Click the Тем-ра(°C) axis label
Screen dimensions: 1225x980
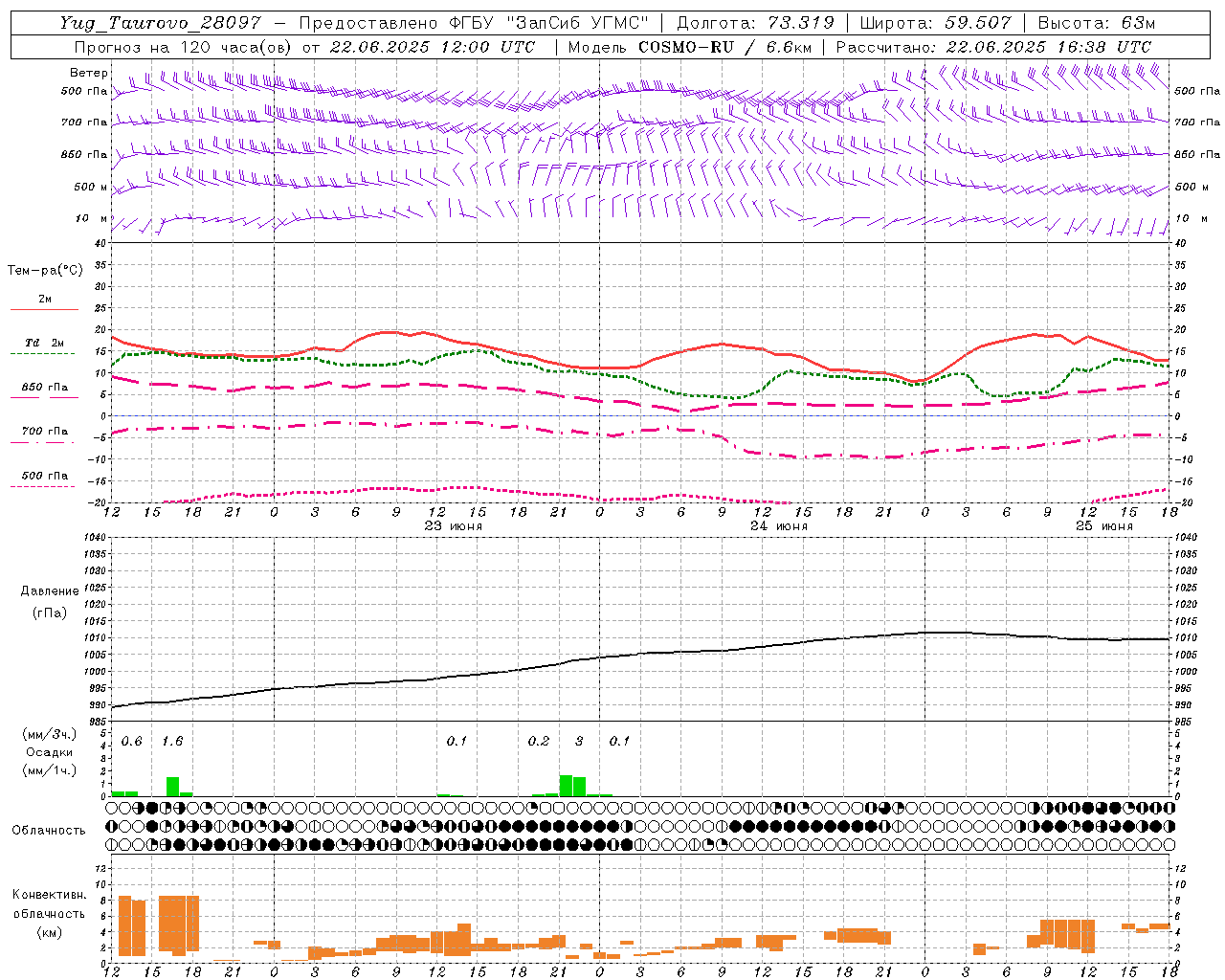(x=45, y=271)
